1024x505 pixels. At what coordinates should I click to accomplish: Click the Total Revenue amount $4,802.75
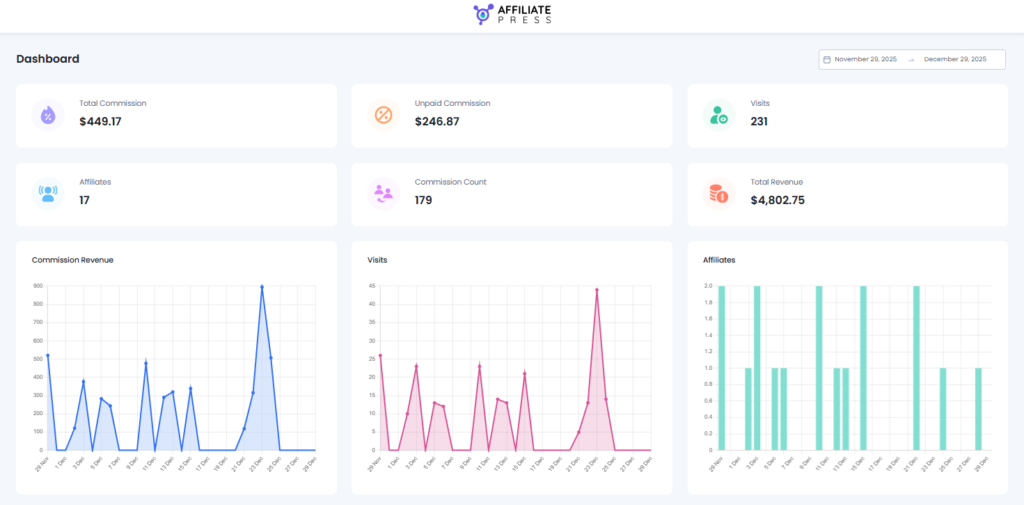777,200
